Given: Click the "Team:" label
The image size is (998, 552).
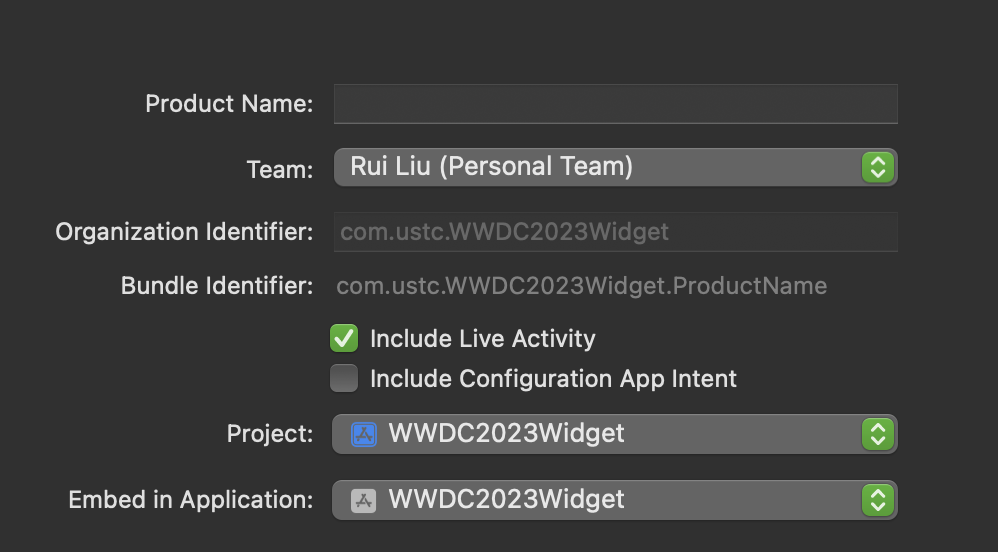Looking at the screenshot, I should 279,169.
